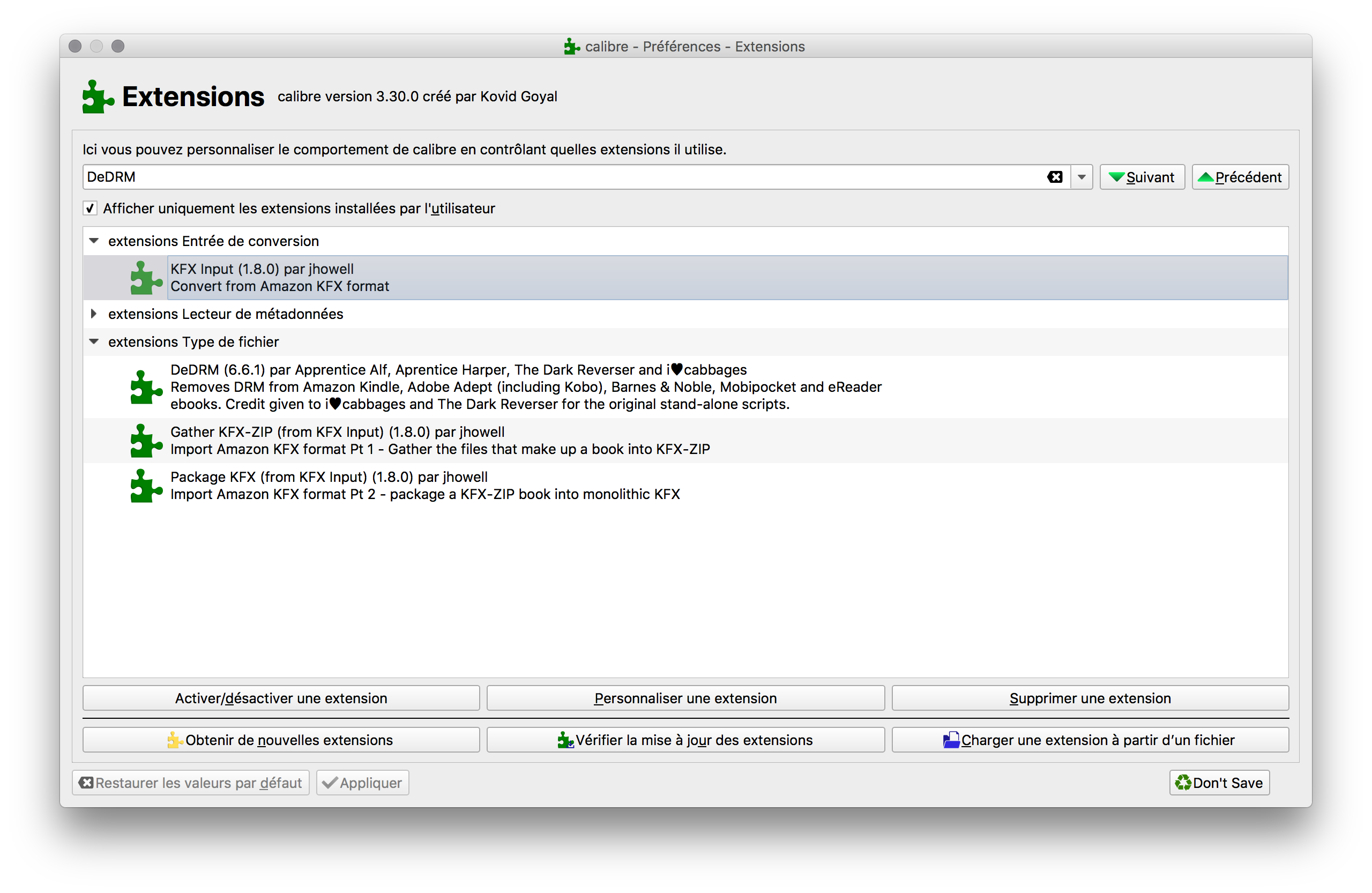Click the extensions Lecteur de métadonnées label
This screenshot has width=1372, height=893.
(x=226, y=314)
